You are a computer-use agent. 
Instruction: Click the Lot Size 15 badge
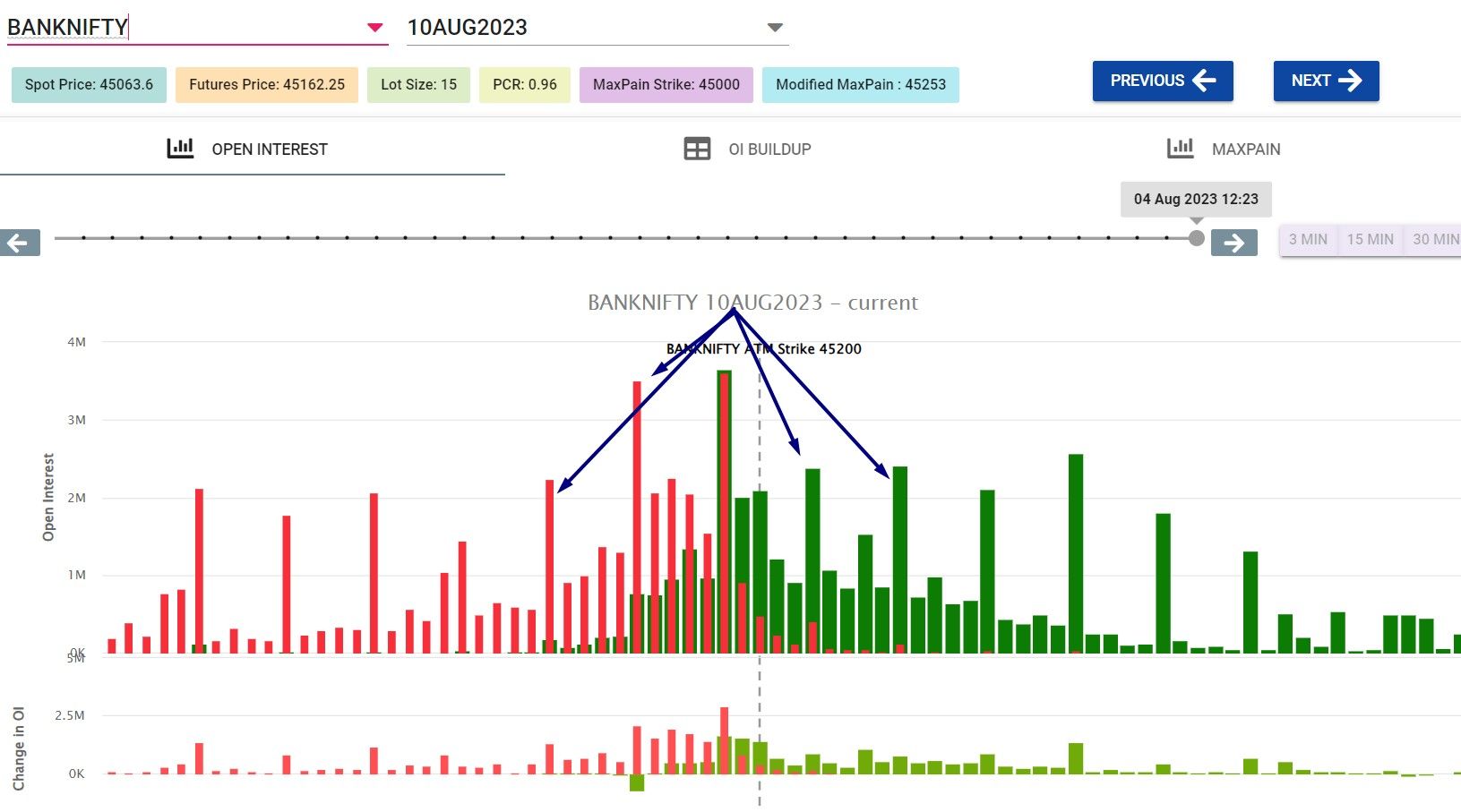tap(418, 85)
